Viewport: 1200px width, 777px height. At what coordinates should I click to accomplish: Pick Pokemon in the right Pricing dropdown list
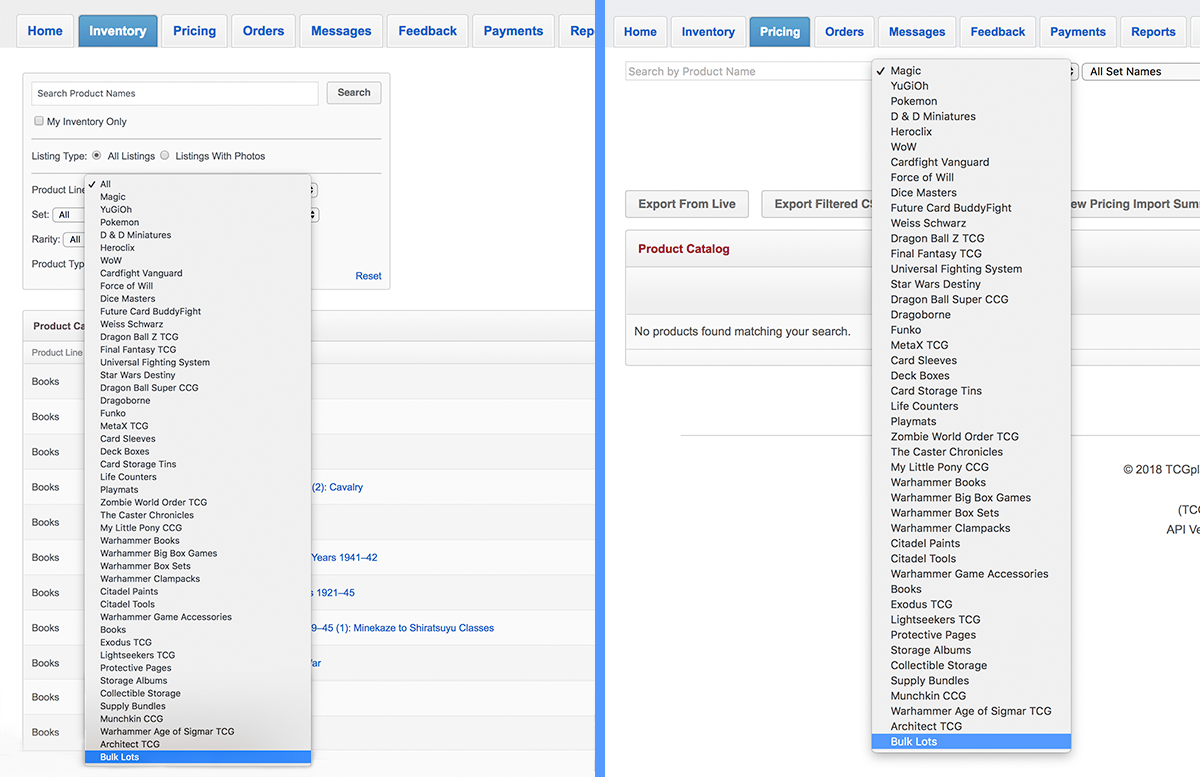click(971, 101)
